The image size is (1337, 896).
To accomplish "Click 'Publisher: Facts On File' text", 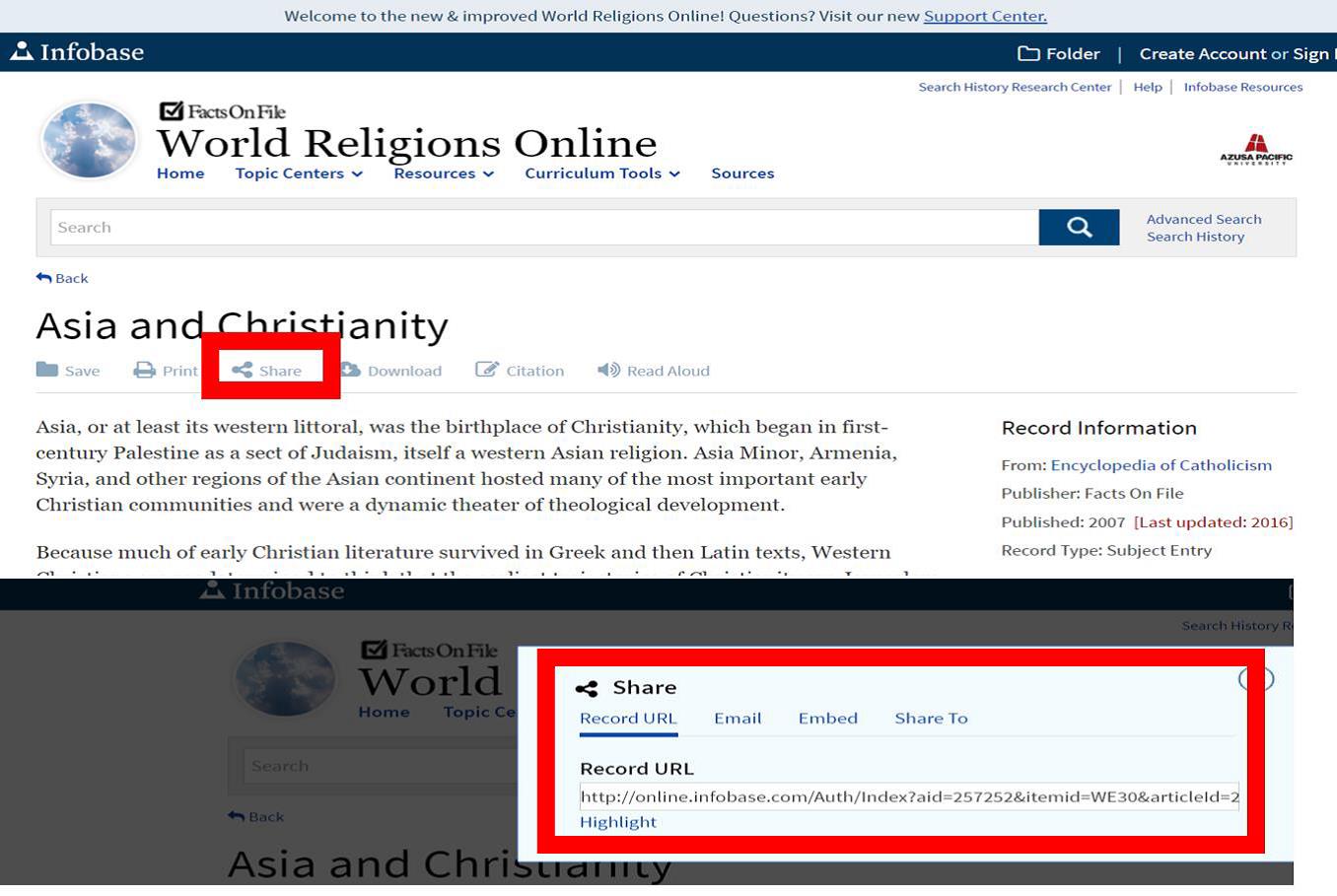I will click(1092, 494).
